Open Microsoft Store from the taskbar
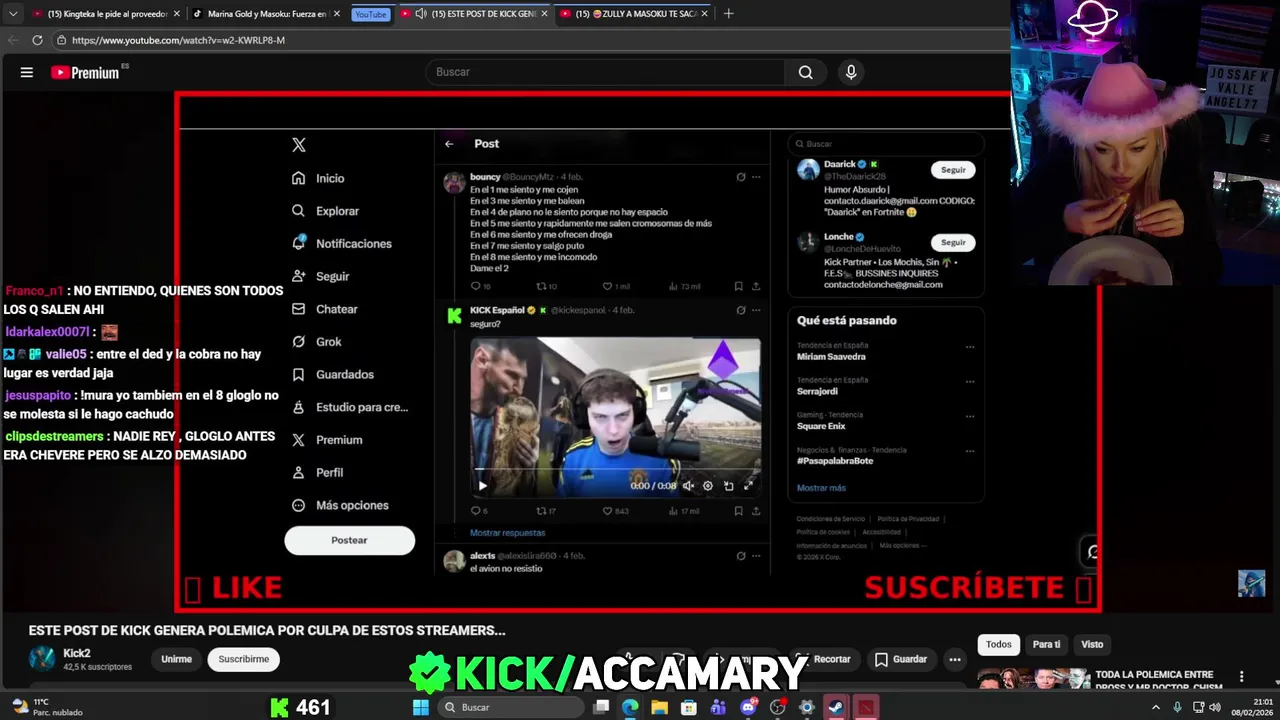Viewport: 1280px width, 720px height. pyautogui.click(x=689, y=707)
